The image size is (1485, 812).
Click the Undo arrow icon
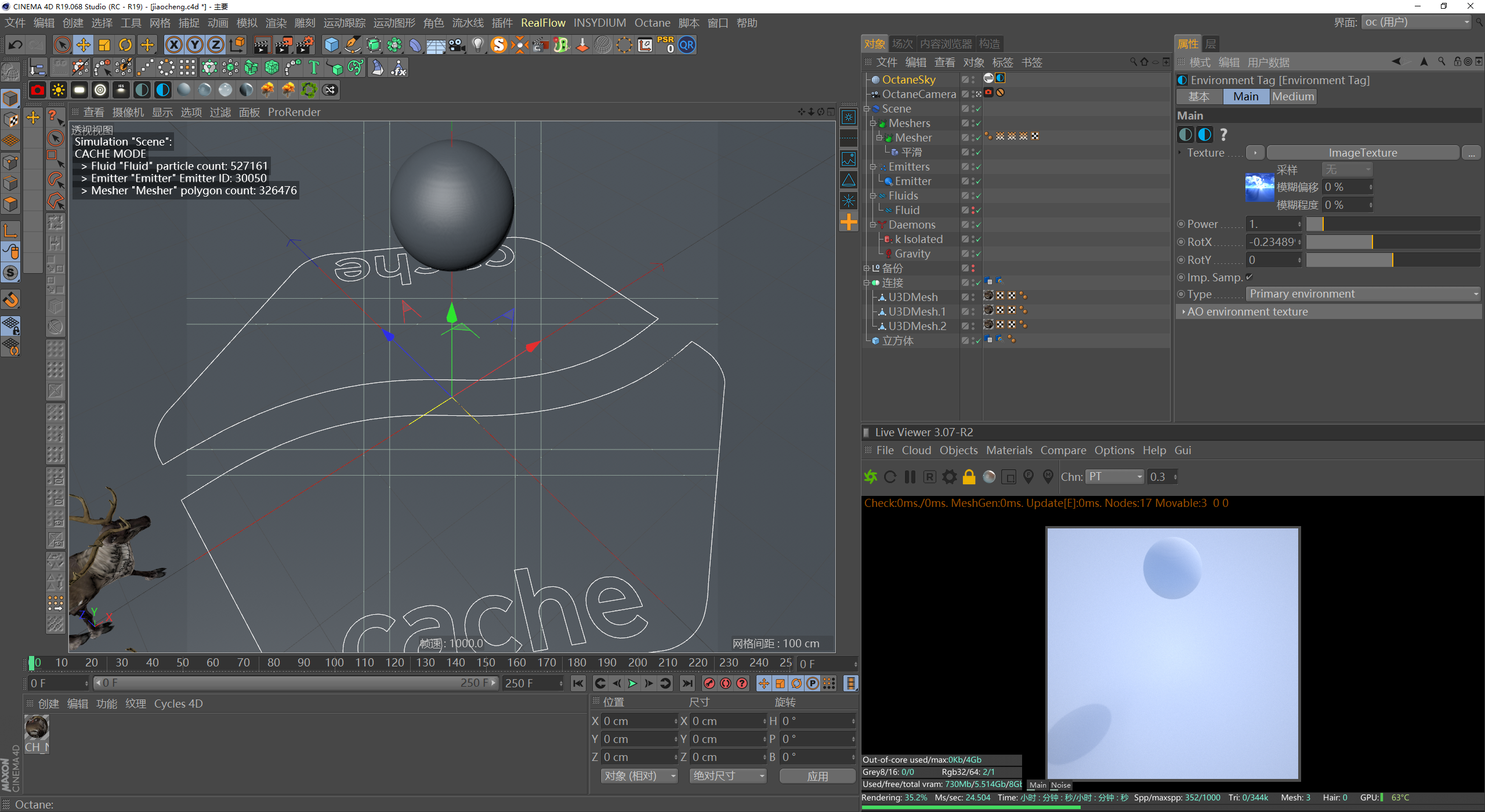16,45
